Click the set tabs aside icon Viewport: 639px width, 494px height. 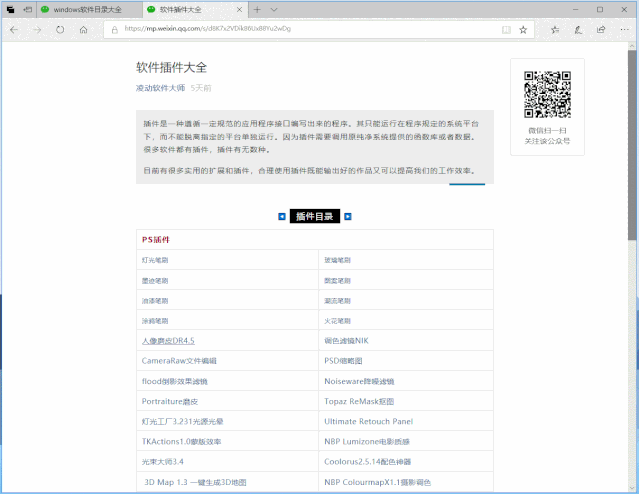coord(28,9)
